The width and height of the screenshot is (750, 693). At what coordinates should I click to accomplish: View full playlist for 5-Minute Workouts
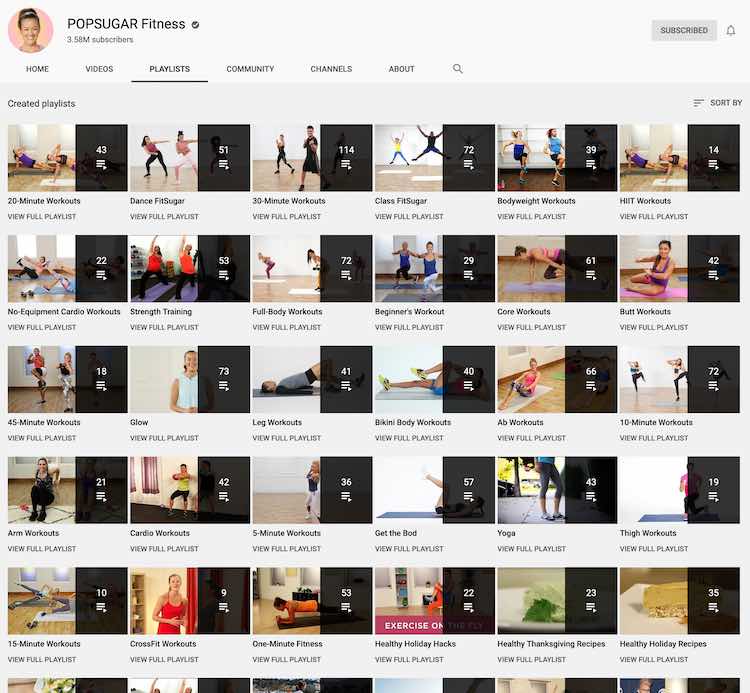(287, 549)
